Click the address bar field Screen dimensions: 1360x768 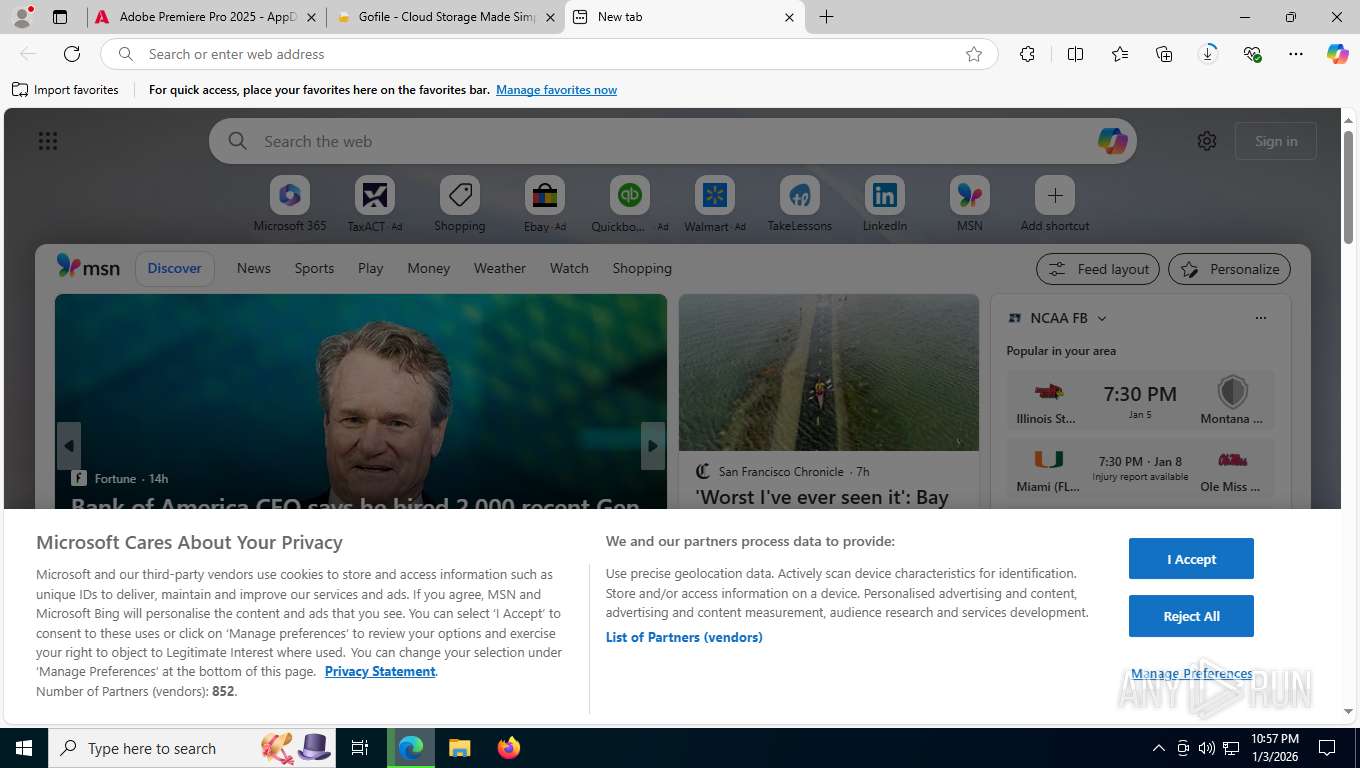point(549,54)
